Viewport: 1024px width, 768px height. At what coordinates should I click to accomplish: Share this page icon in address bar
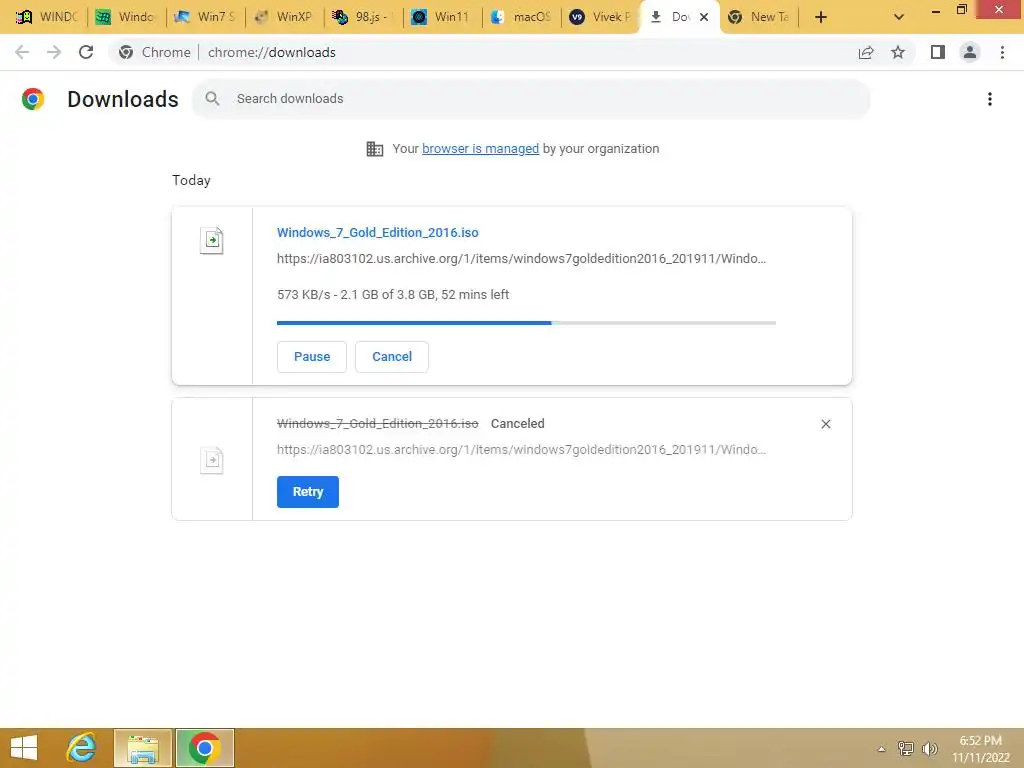tap(866, 52)
